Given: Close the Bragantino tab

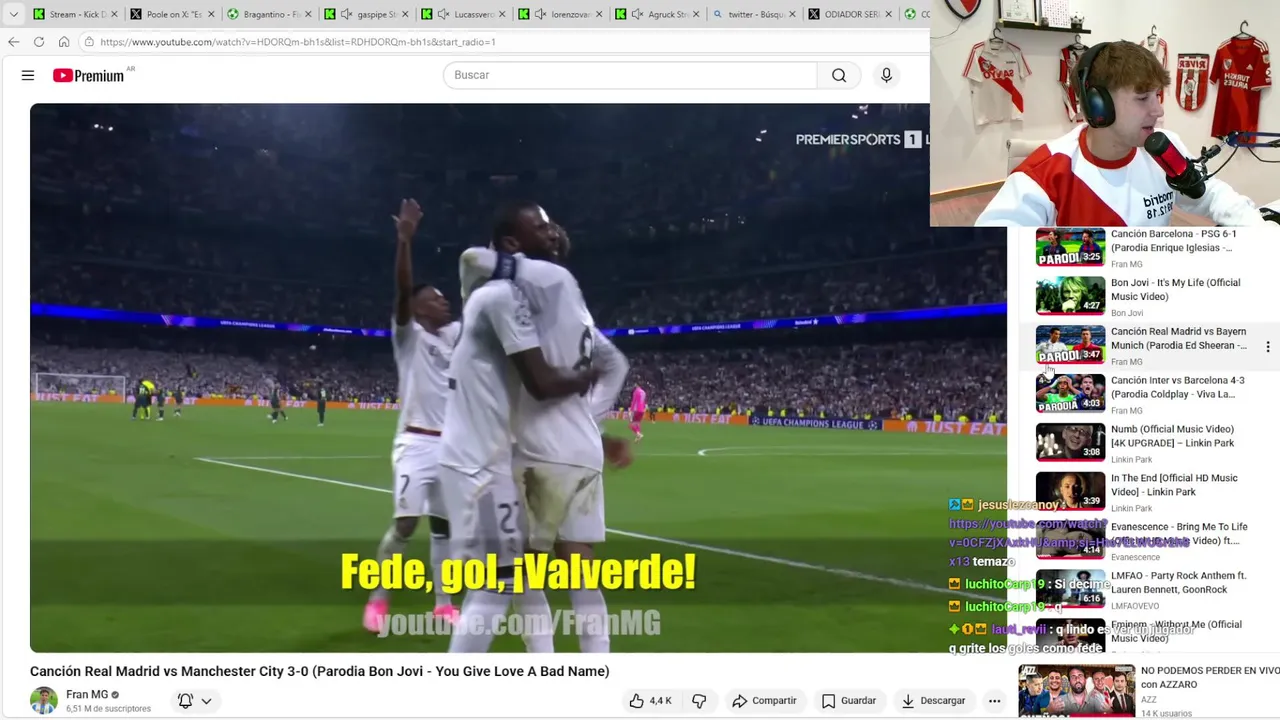Looking at the screenshot, I should pos(308,14).
